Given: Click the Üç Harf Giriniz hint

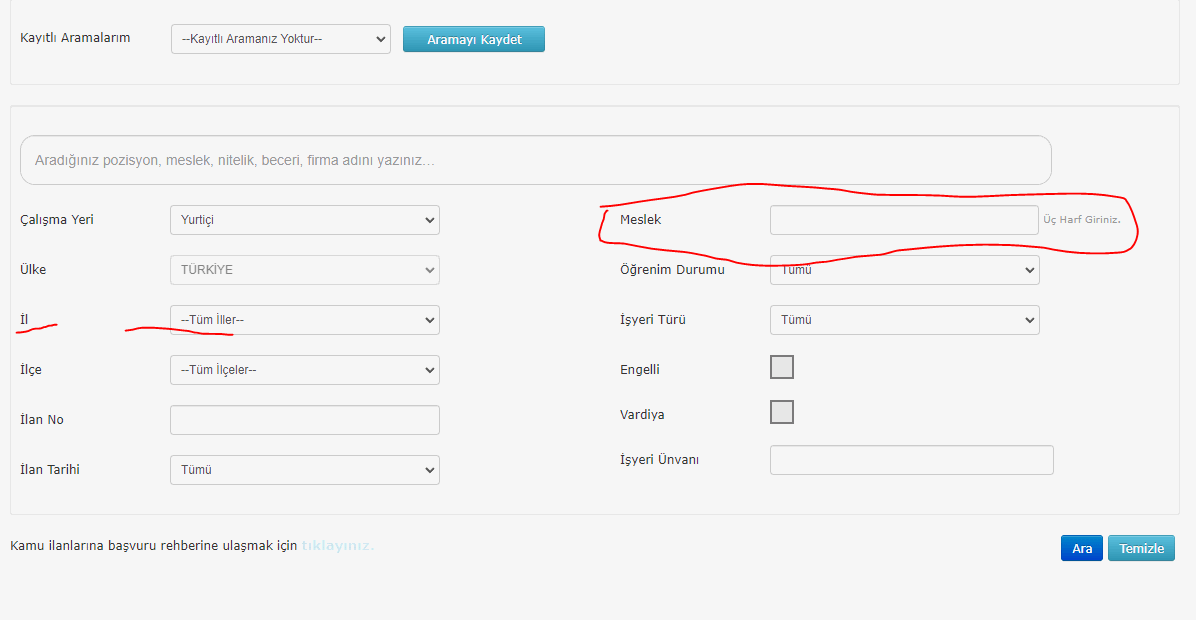Looking at the screenshot, I should coord(1082,220).
